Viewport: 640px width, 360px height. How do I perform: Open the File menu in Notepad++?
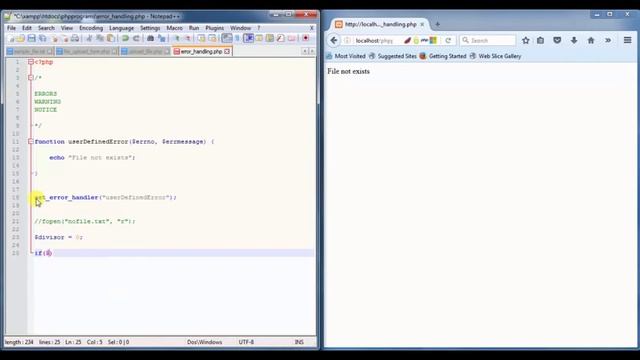tap(11, 28)
